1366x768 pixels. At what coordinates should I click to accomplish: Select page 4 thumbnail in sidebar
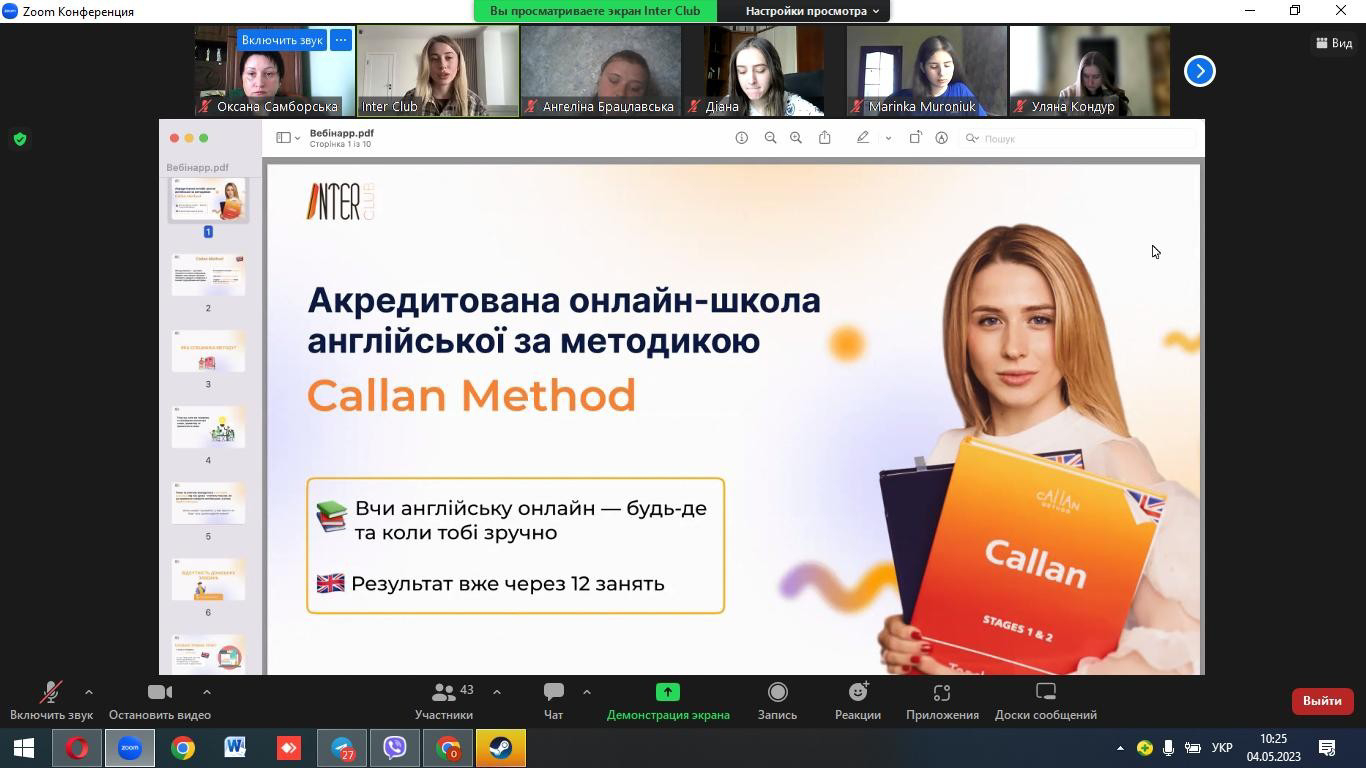click(208, 426)
